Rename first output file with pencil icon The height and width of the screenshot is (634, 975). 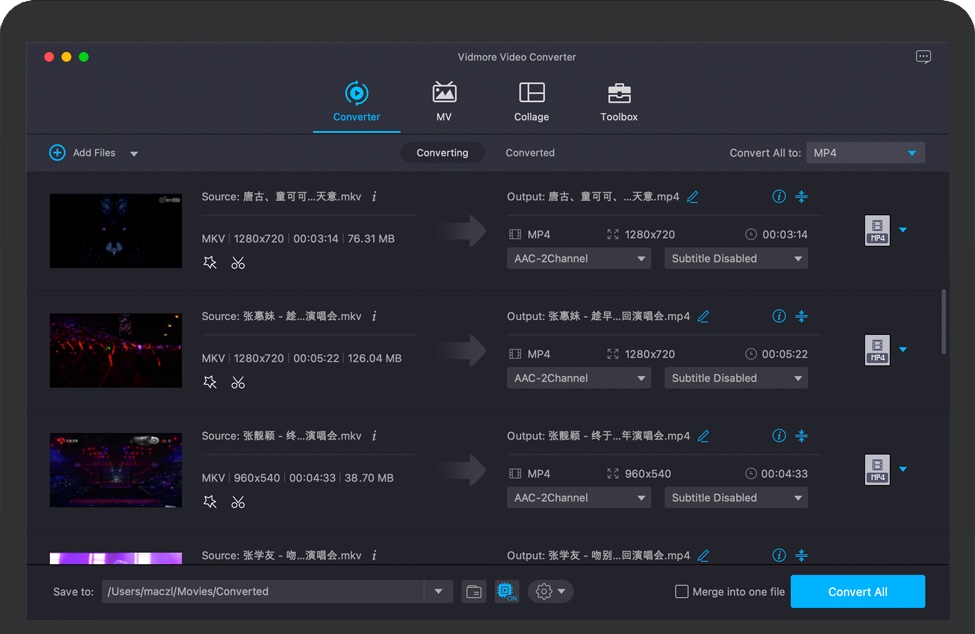click(x=693, y=197)
